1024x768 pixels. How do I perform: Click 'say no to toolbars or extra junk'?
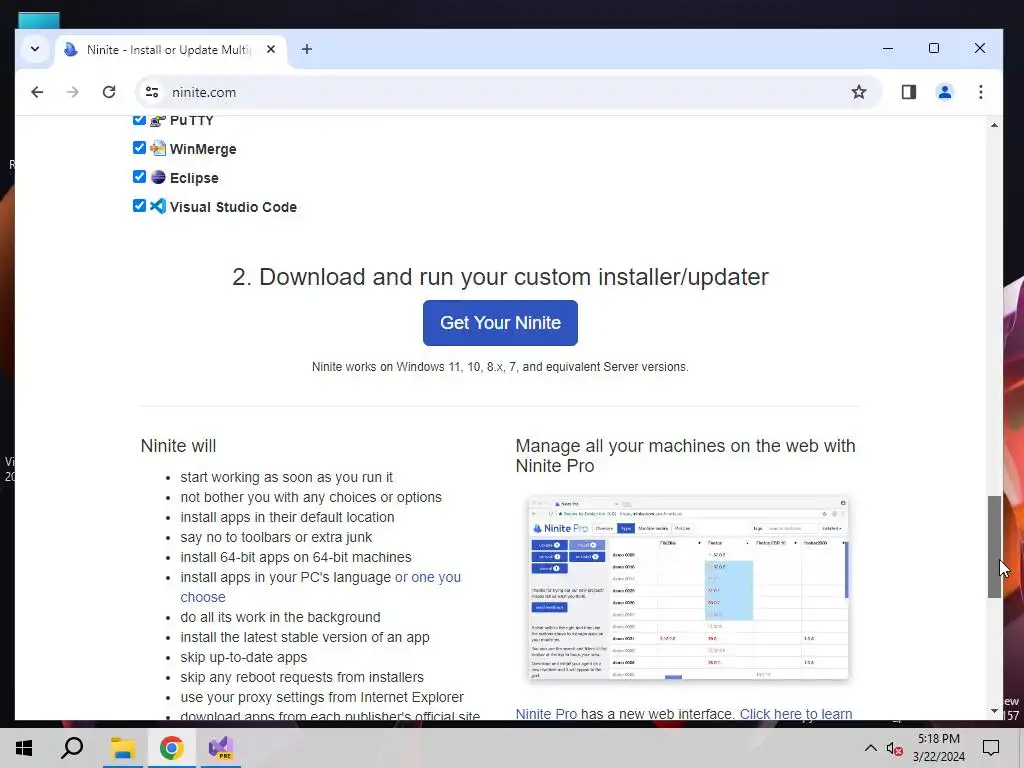tap(276, 537)
